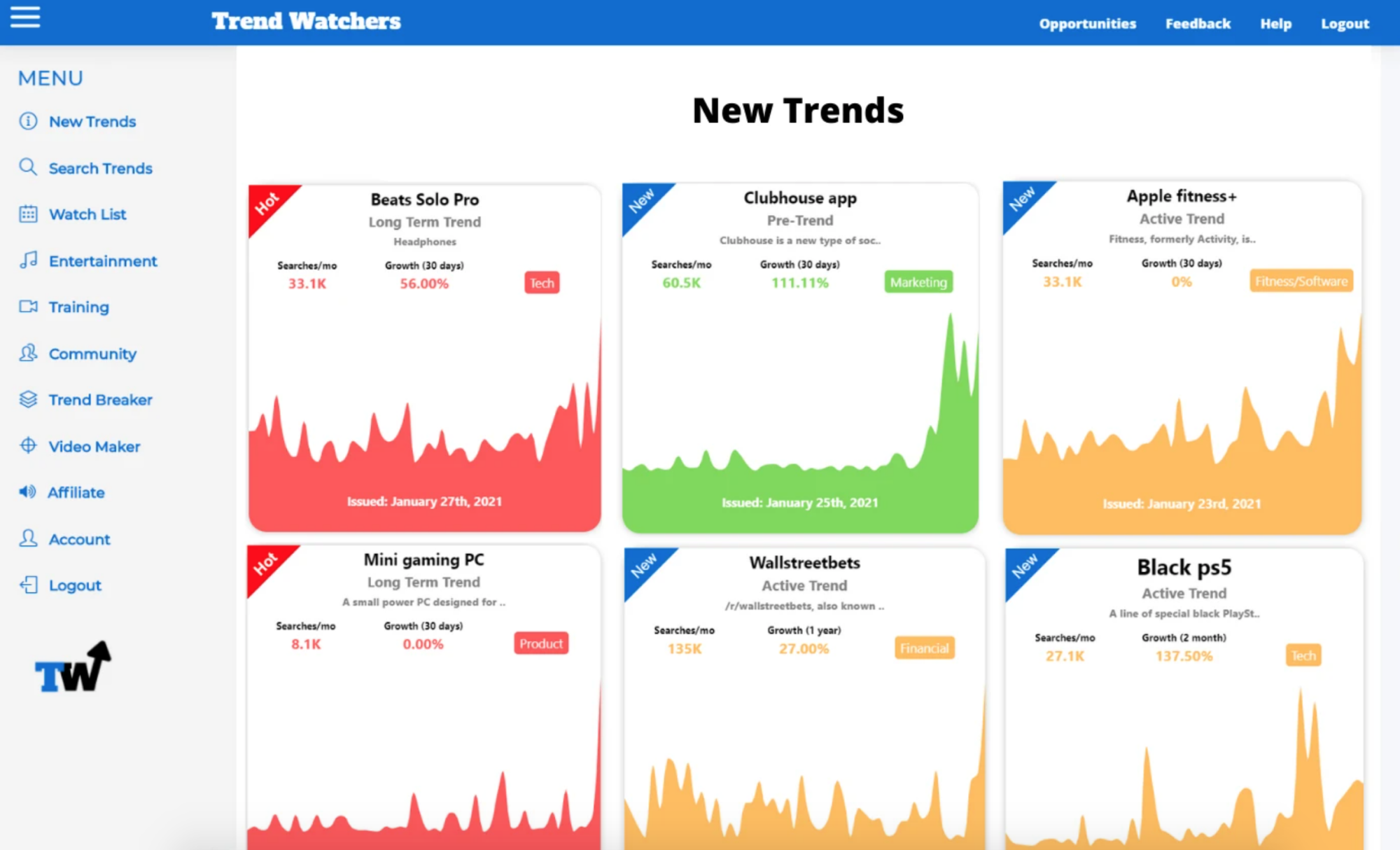The image size is (1400, 850).
Task: Click the Account person icon
Action: click(28, 538)
